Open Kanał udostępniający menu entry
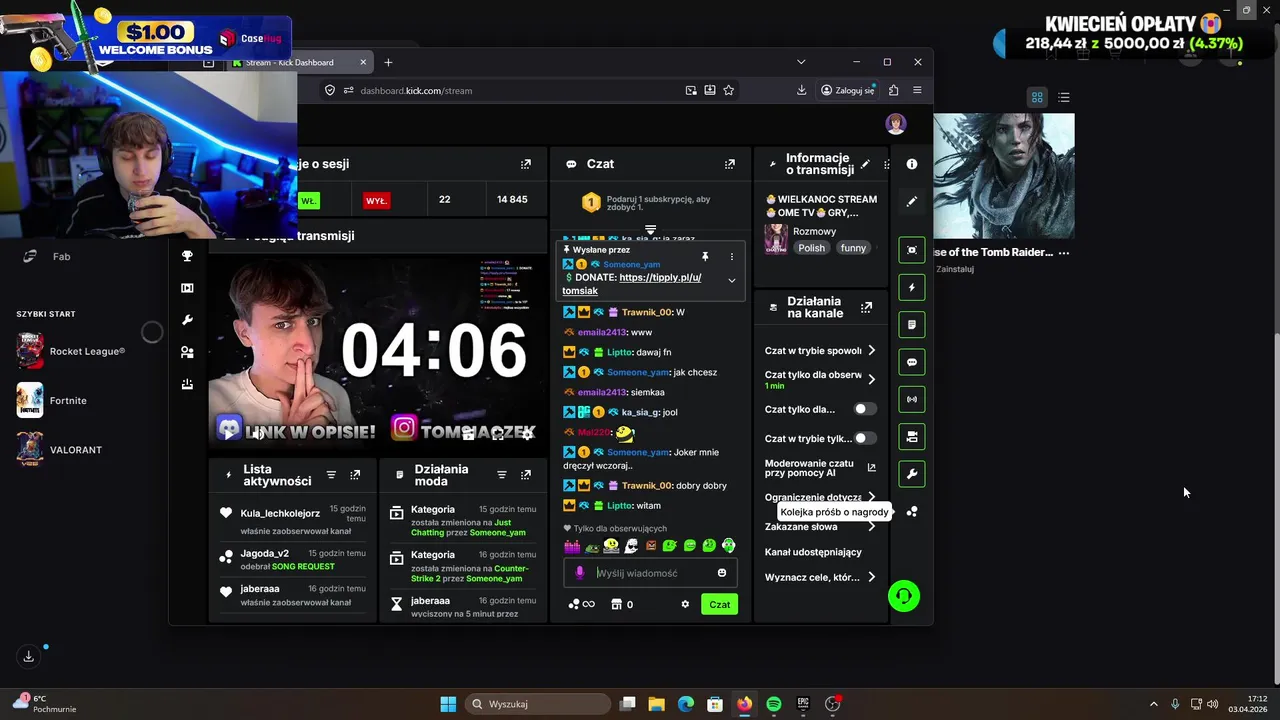 (x=813, y=552)
